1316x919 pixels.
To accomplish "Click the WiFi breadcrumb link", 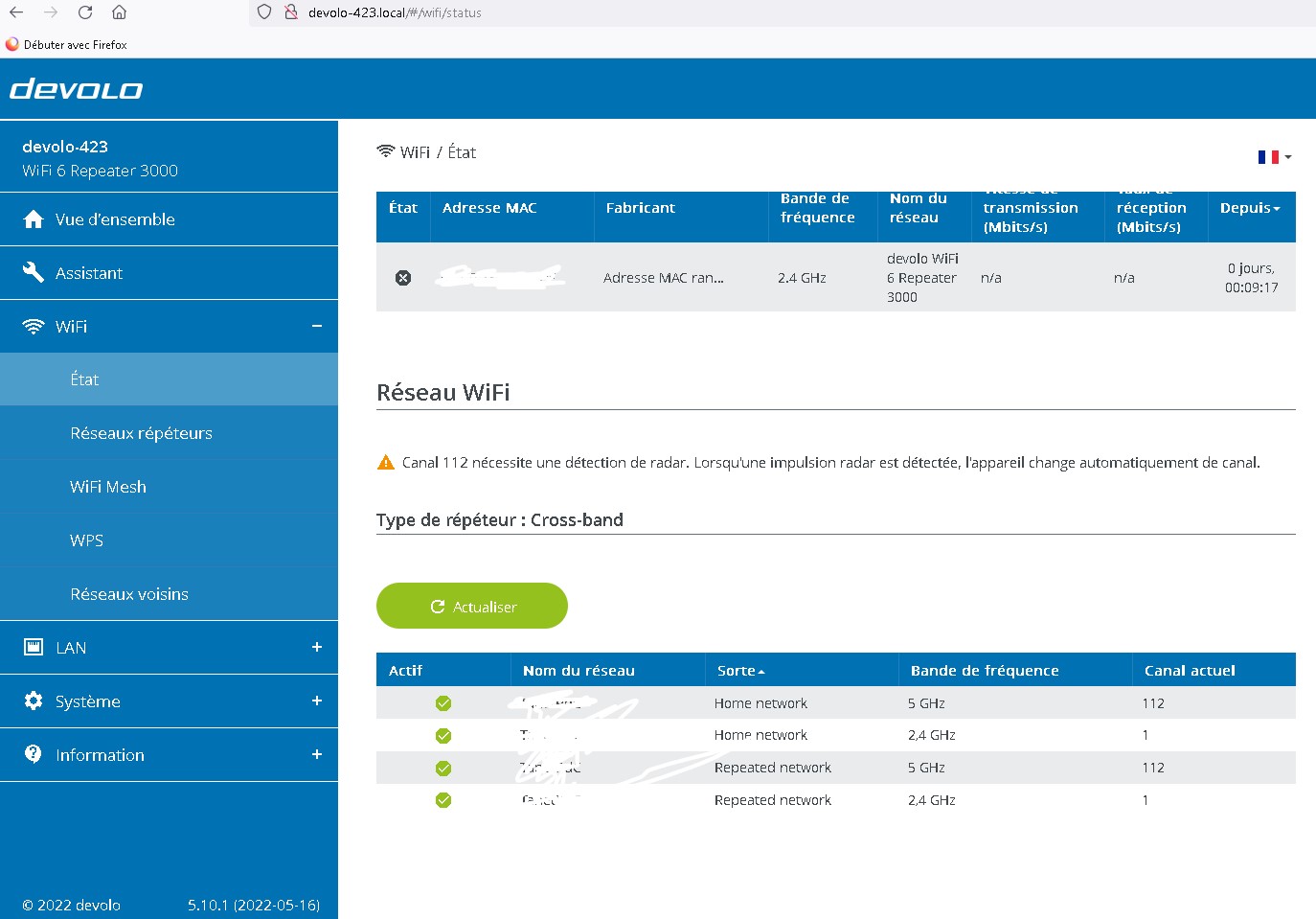I will coord(415,152).
